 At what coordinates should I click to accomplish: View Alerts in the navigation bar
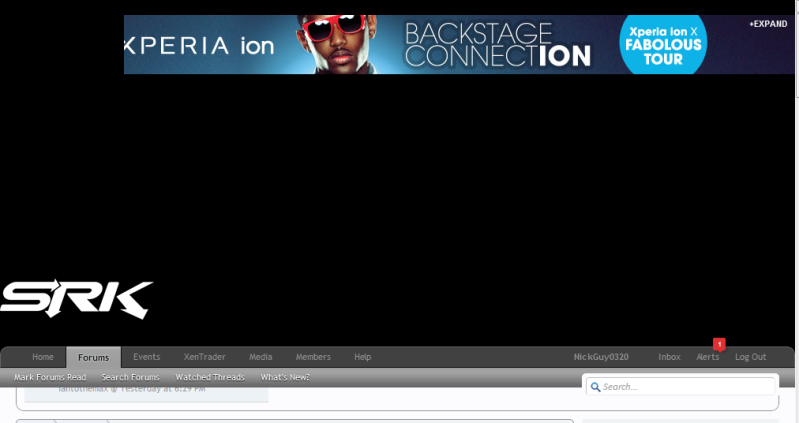coord(708,357)
